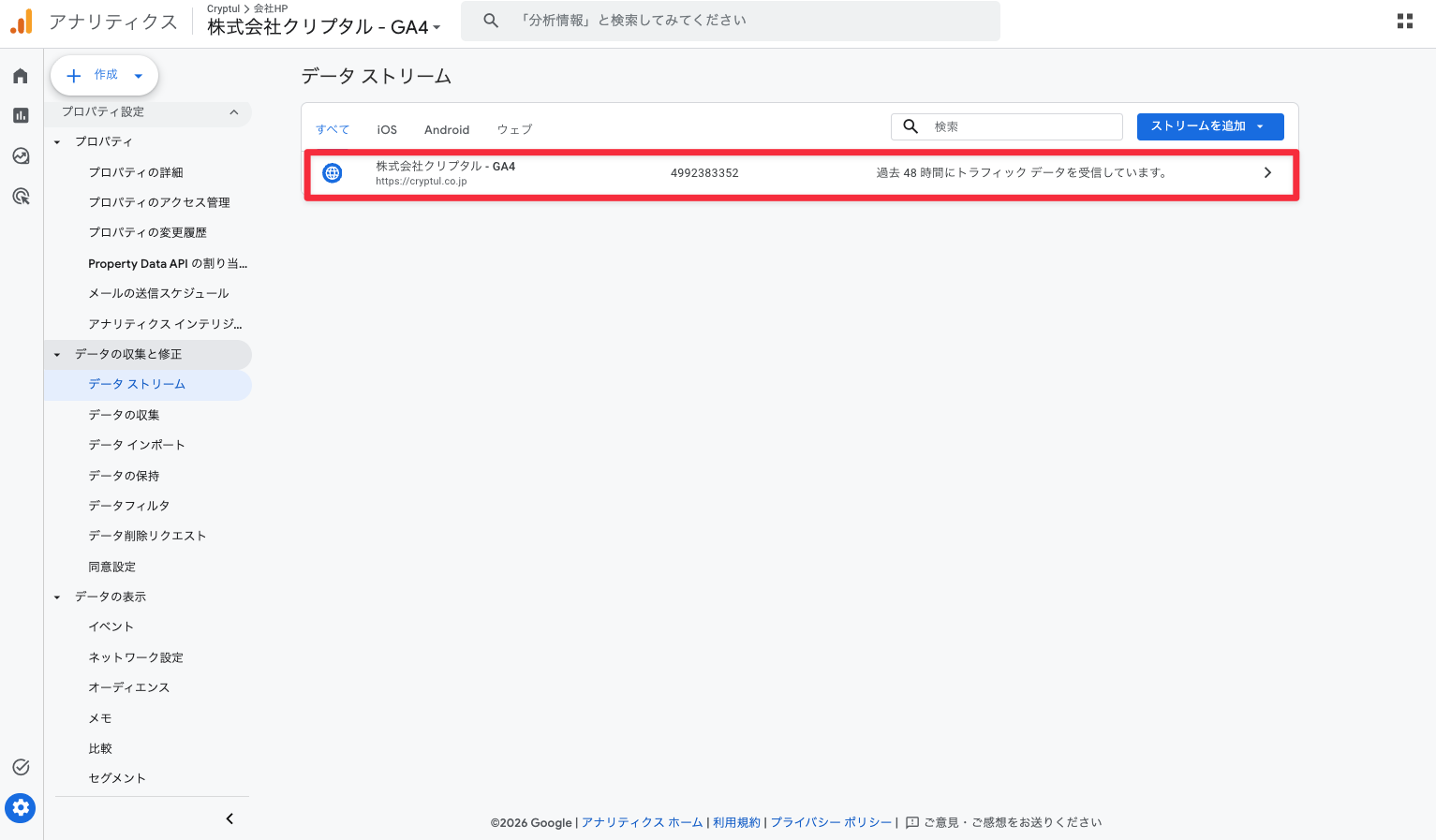Click the データ ストリーム page heading
The width and height of the screenshot is (1436, 840).
tap(377, 77)
